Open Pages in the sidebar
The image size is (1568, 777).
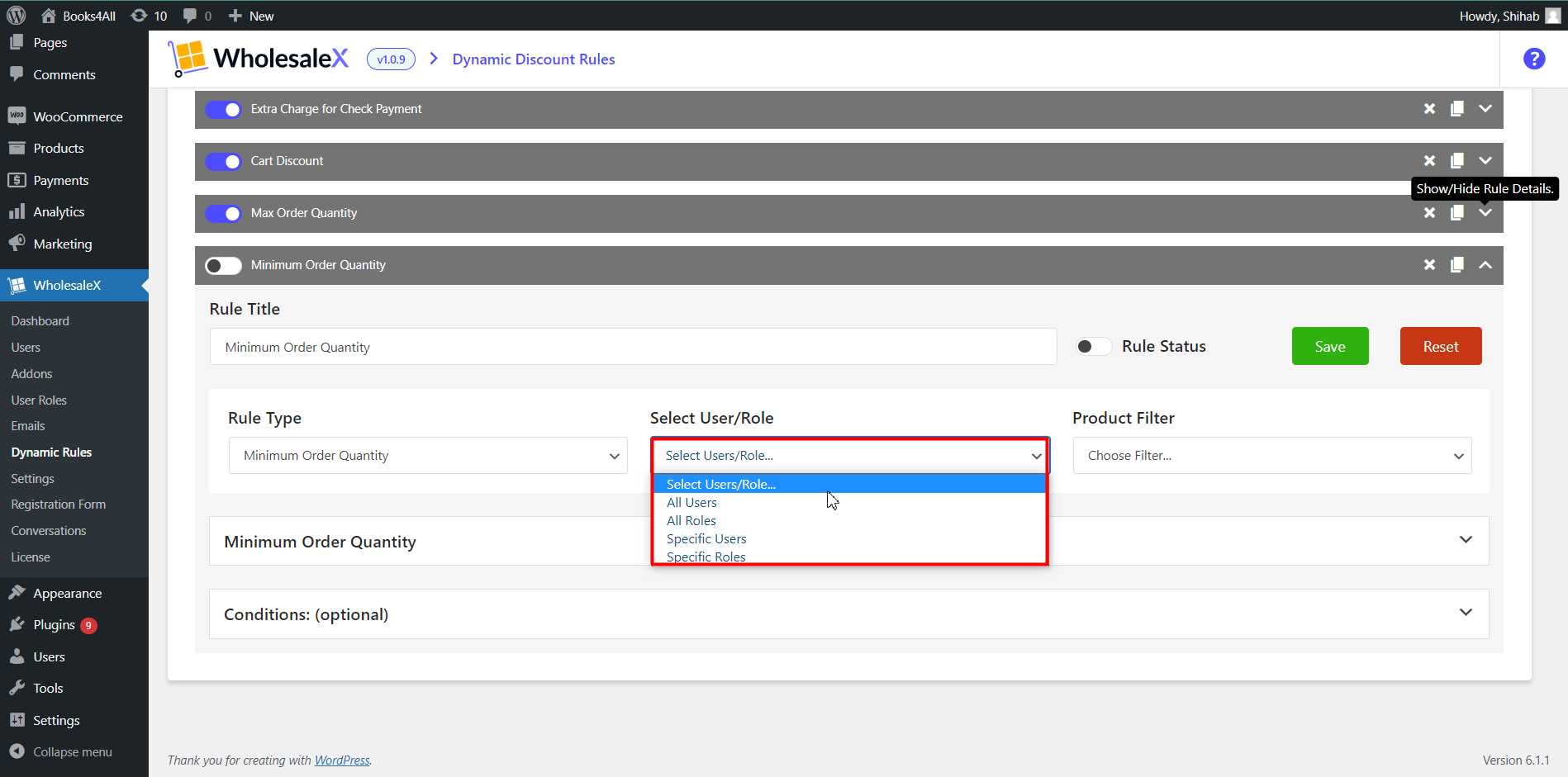click(74, 43)
